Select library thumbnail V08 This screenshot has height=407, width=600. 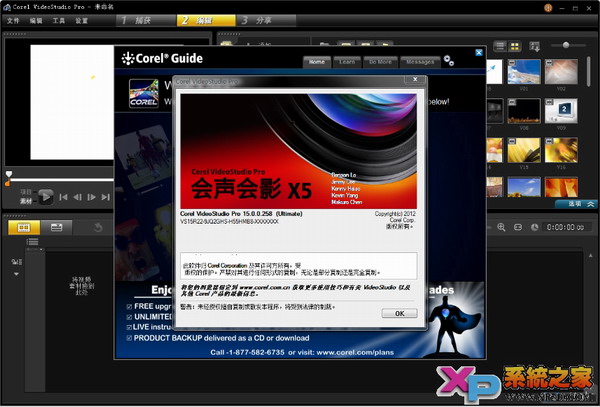tap(524, 111)
